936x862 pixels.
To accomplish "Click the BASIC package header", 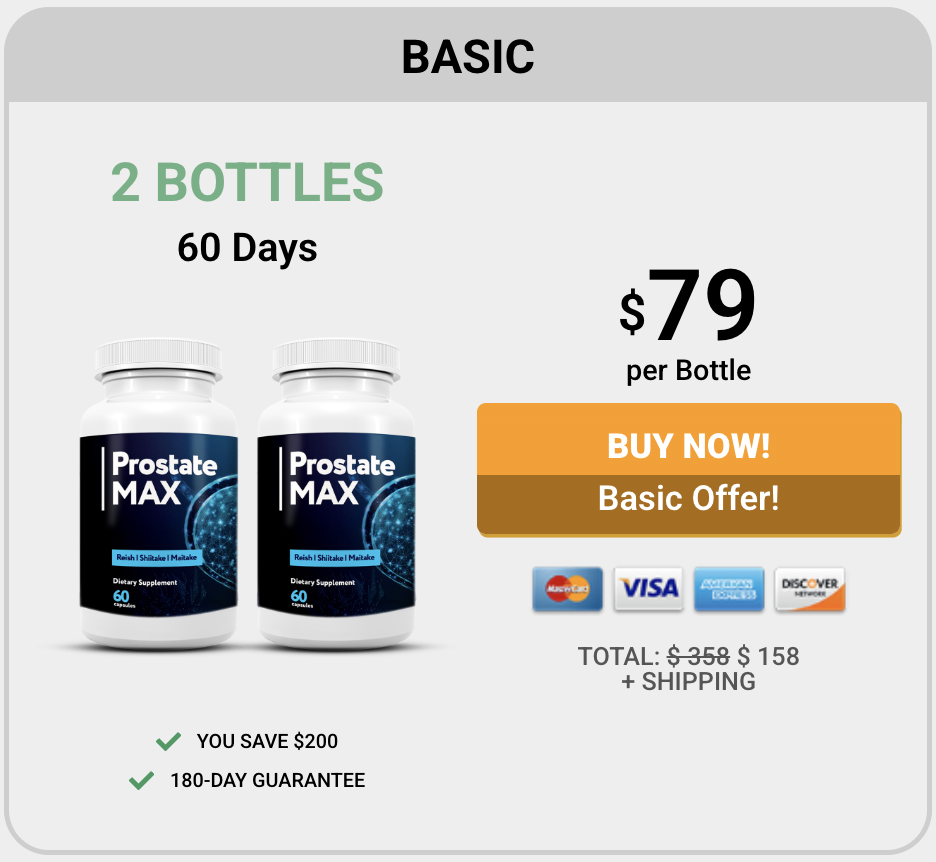I will tap(468, 57).
